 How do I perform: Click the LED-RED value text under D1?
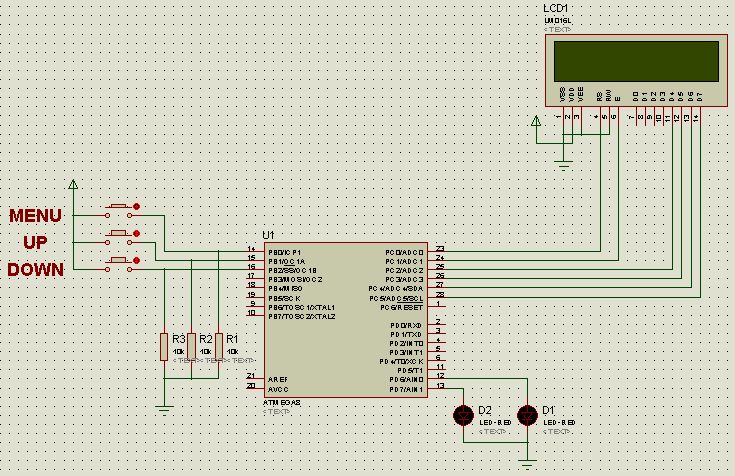tap(559, 423)
